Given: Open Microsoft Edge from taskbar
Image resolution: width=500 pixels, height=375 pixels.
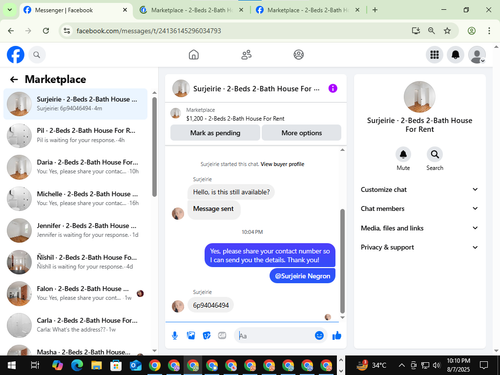Looking at the screenshot, I should pos(77,365).
